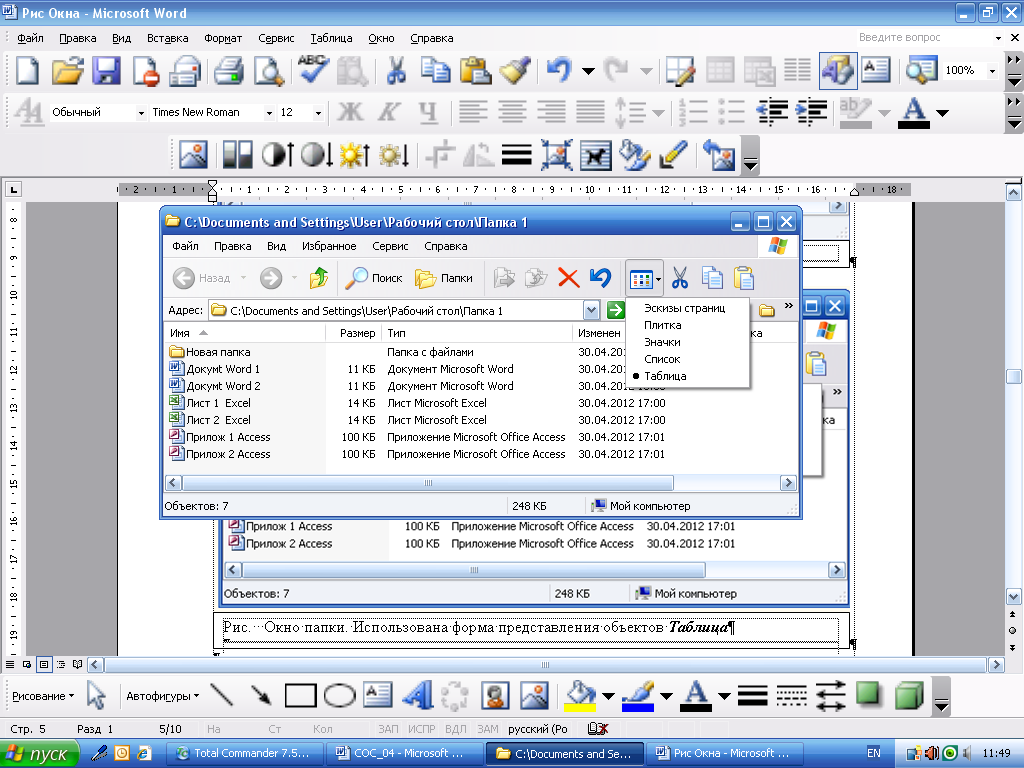Select the Crop tool on the picture toolbar

coord(441,155)
